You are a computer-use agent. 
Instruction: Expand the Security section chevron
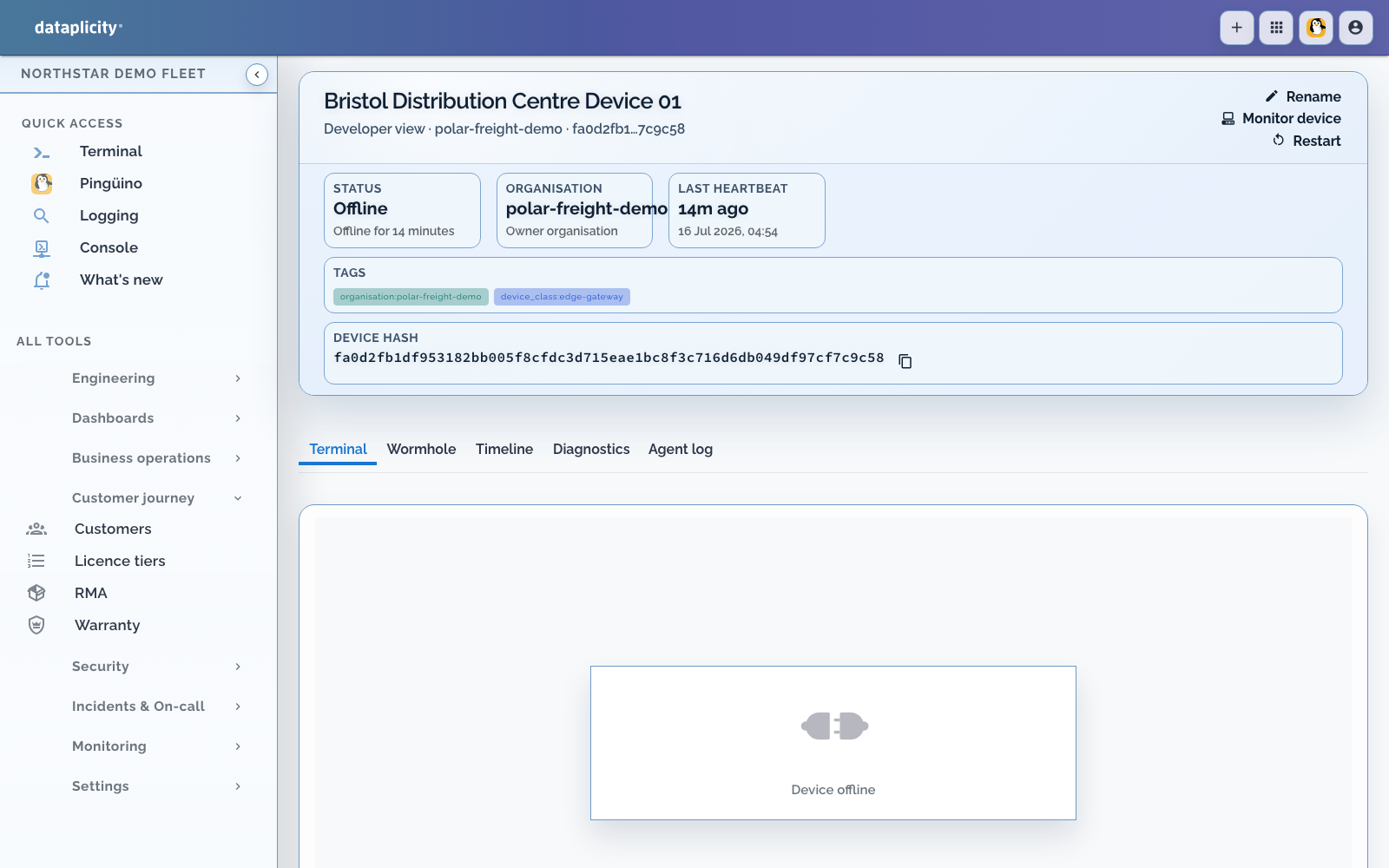pyautogui.click(x=238, y=667)
